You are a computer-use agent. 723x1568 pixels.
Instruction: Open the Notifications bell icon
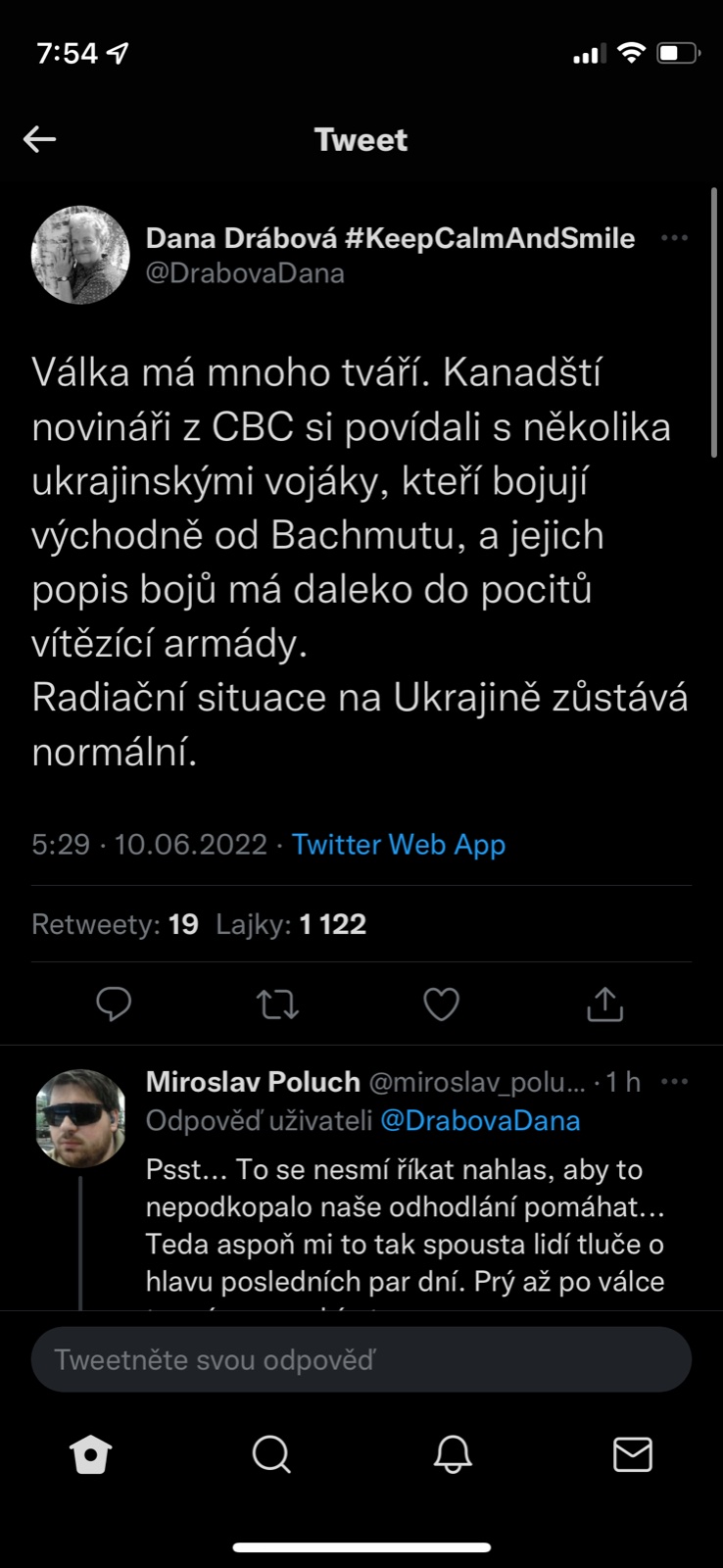[x=453, y=1455]
